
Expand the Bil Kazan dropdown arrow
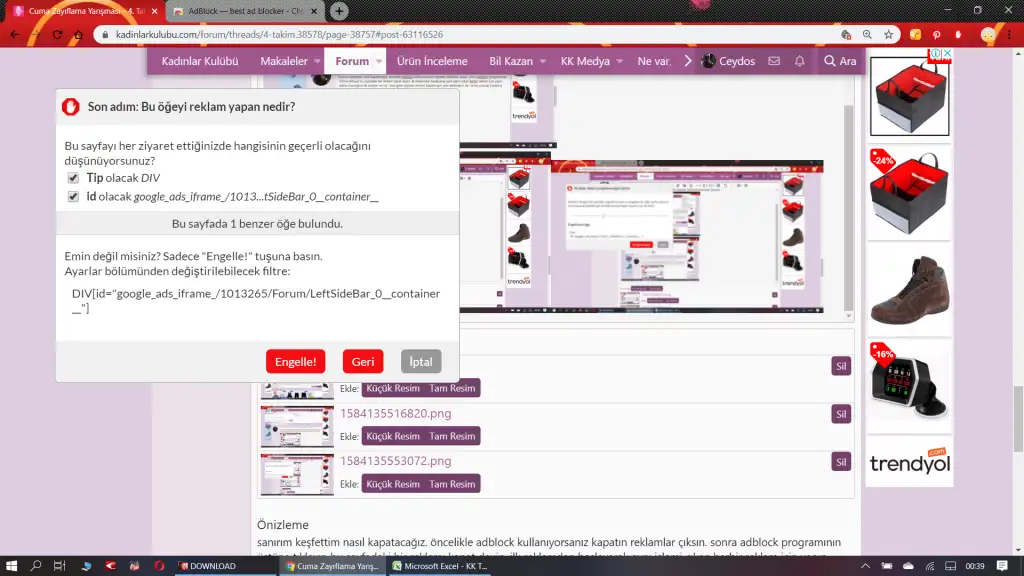[544, 61]
